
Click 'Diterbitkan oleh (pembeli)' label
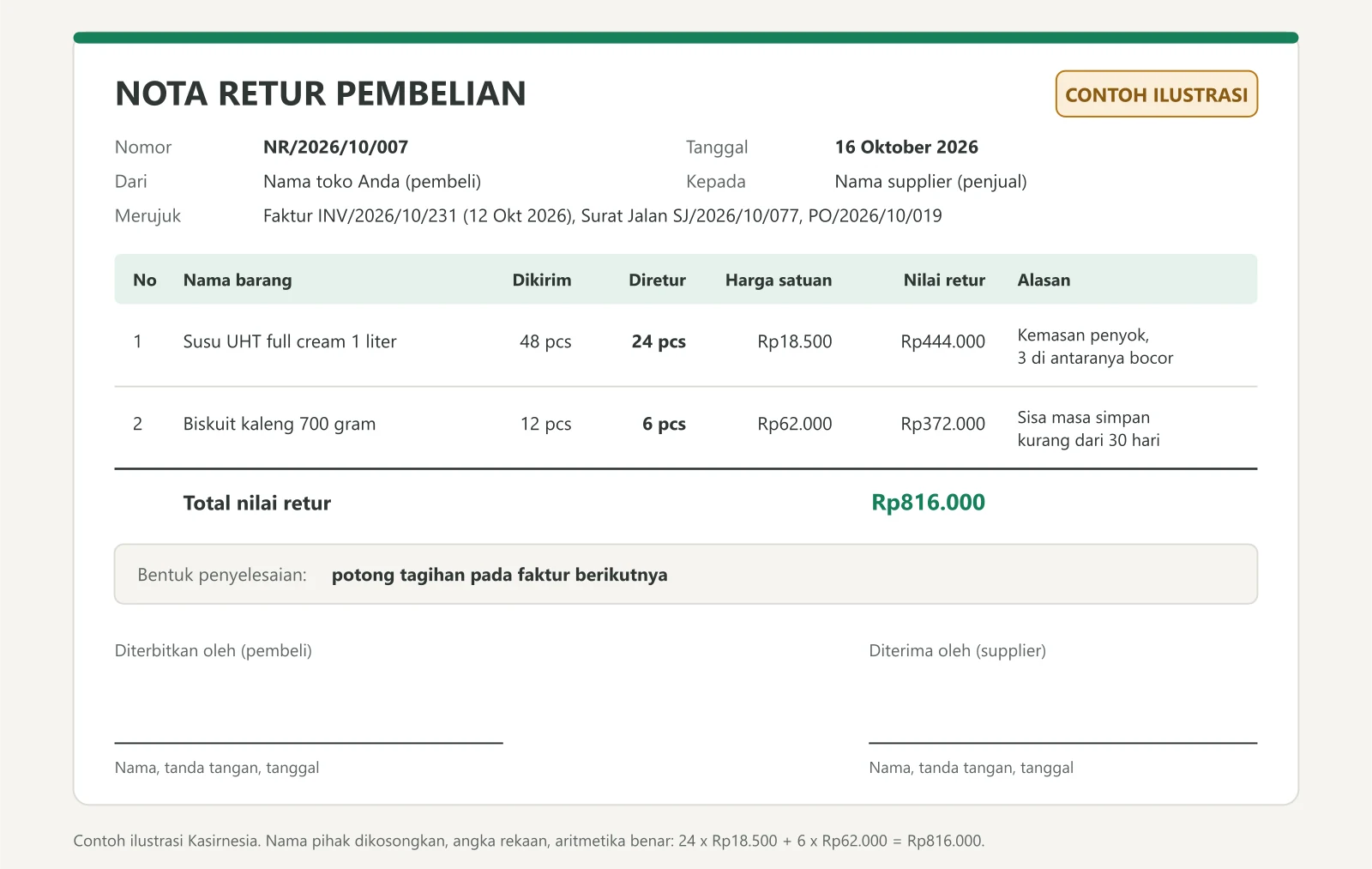[214, 650]
